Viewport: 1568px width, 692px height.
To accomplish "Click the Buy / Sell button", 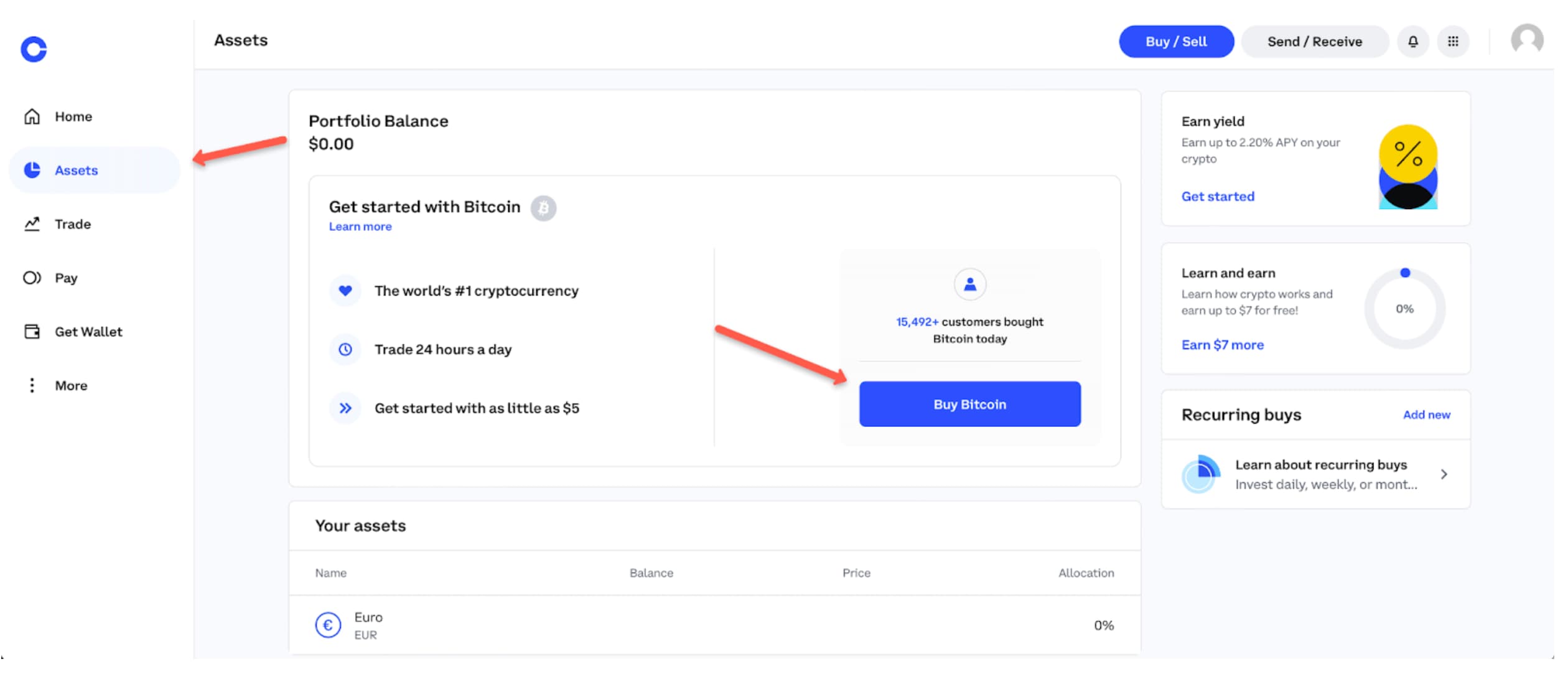I will [x=1176, y=42].
